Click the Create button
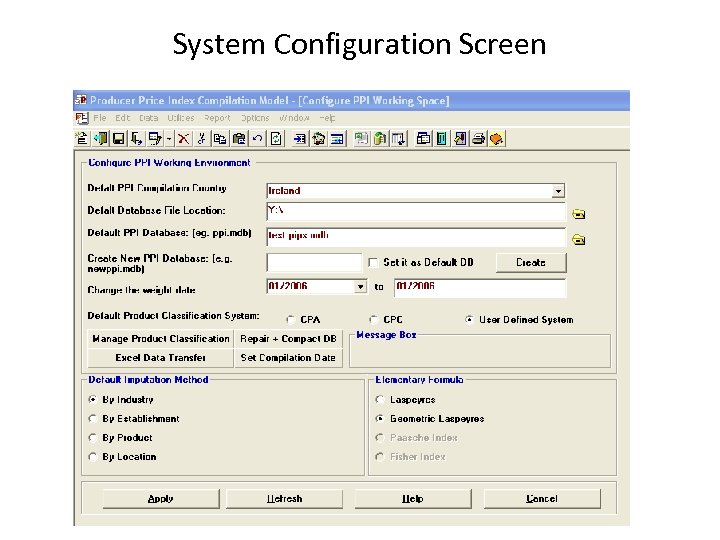This screenshot has height=540, width=720. [x=531, y=263]
